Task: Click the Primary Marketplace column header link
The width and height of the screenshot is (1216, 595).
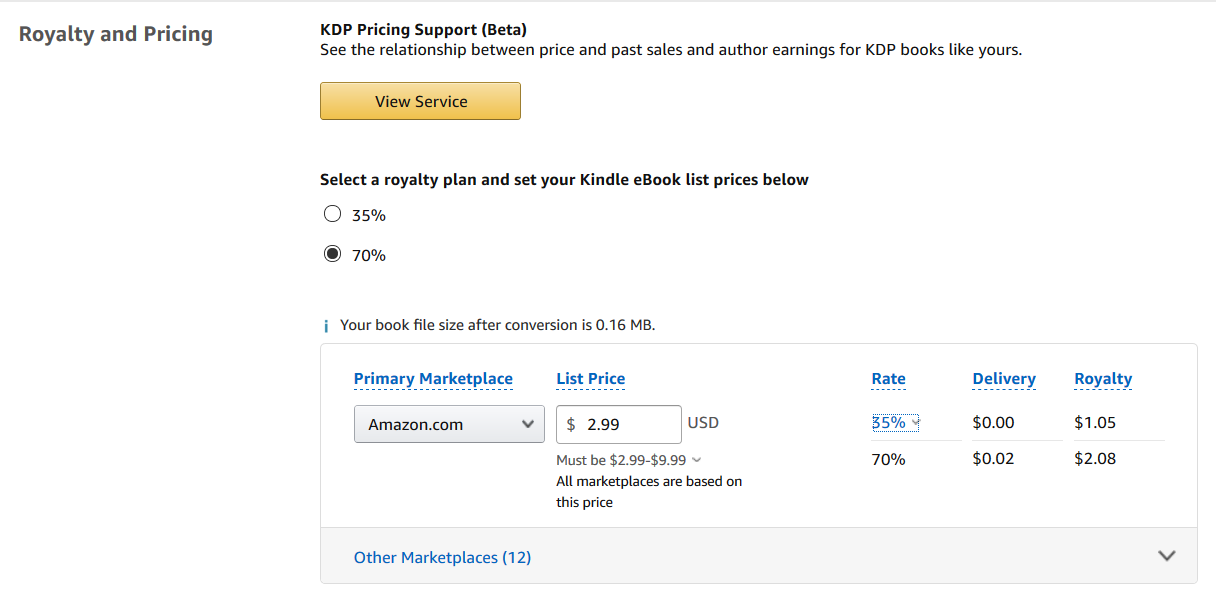Action: click(x=433, y=379)
